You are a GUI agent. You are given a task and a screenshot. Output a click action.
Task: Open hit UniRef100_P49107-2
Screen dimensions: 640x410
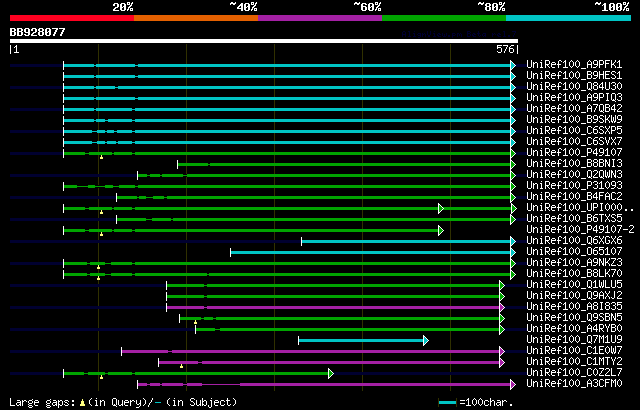pos(580,230)
